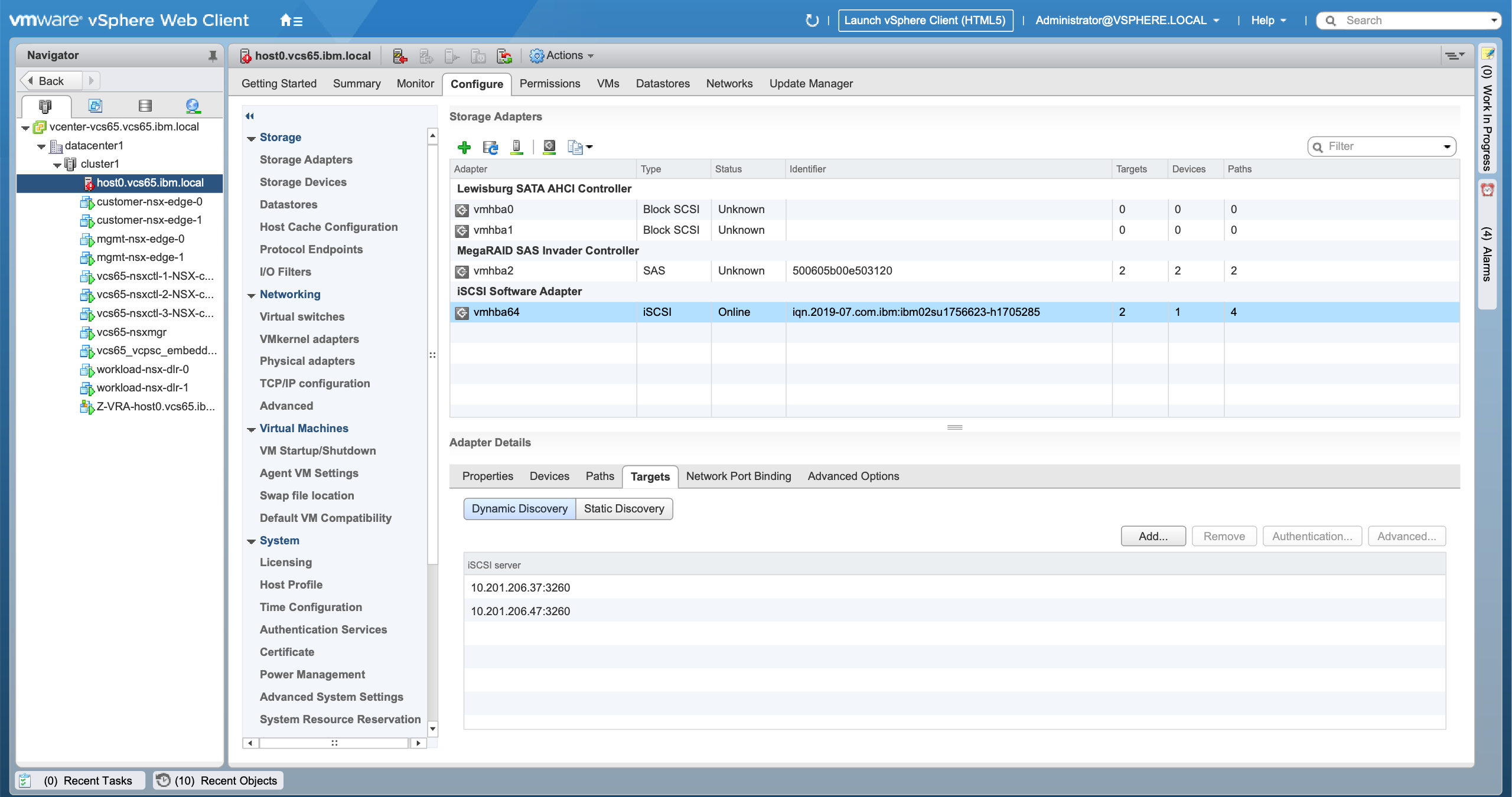This screenshot has height=797, width=1512.
Task: Click the Recent Objects clock icon
Action: [x=163, y=780]
